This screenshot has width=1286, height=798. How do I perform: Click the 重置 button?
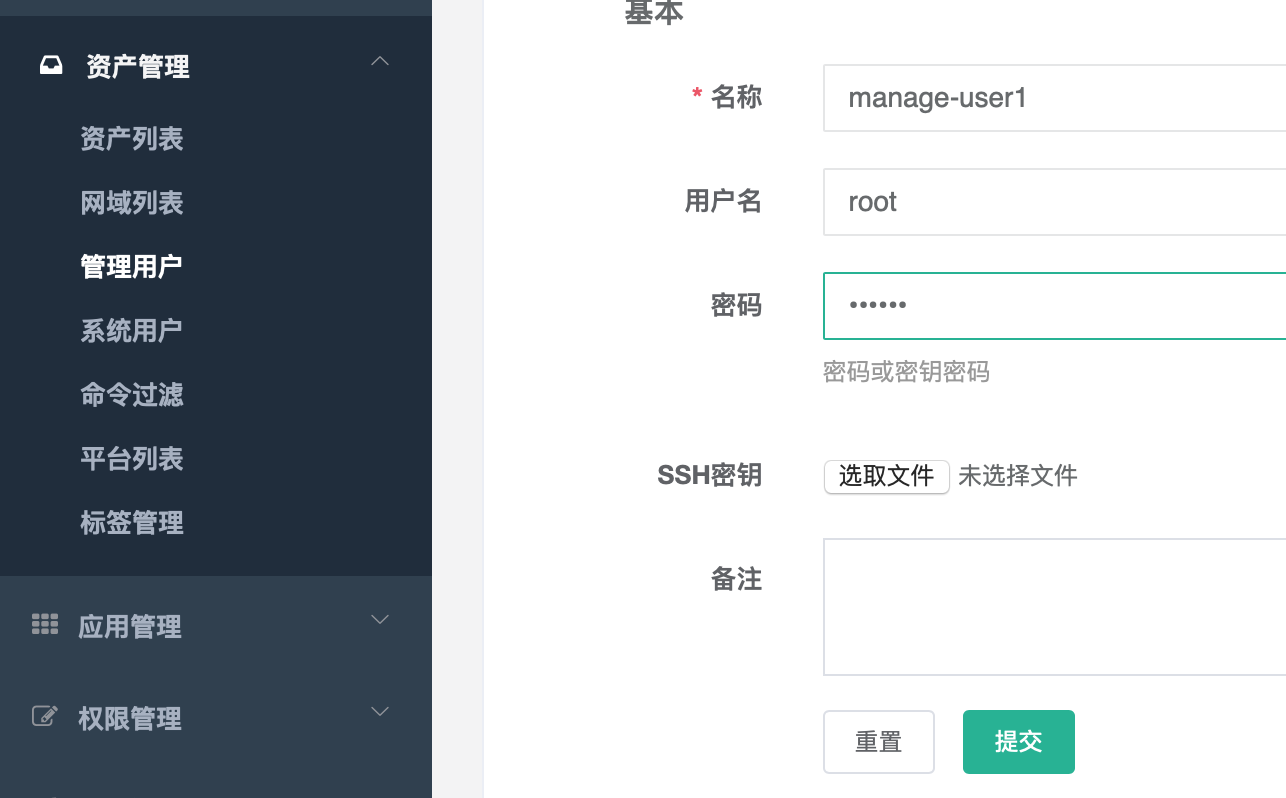[879, 742]
